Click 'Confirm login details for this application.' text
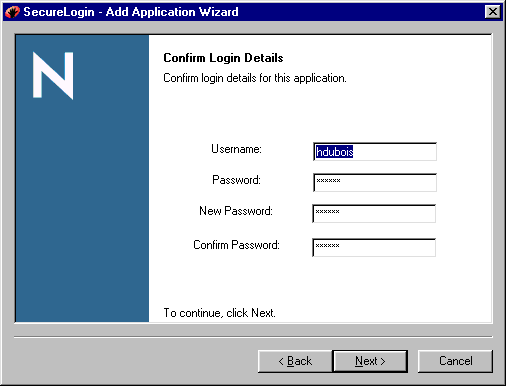Image resolution: width=506 pixels, height=386 pixels. [255, 78]
